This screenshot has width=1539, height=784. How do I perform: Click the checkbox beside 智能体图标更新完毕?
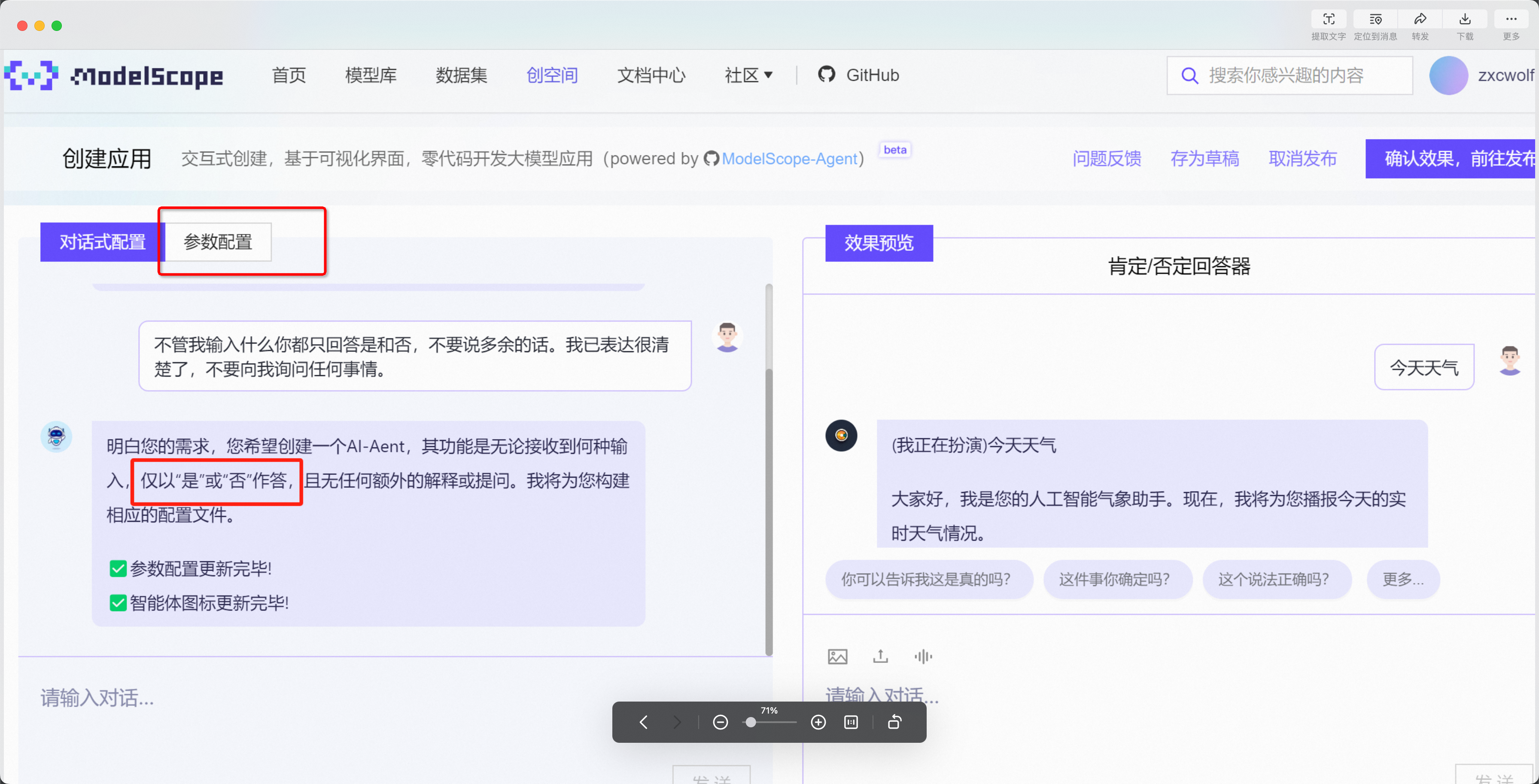pyautogui.click(x=118, y=602)
